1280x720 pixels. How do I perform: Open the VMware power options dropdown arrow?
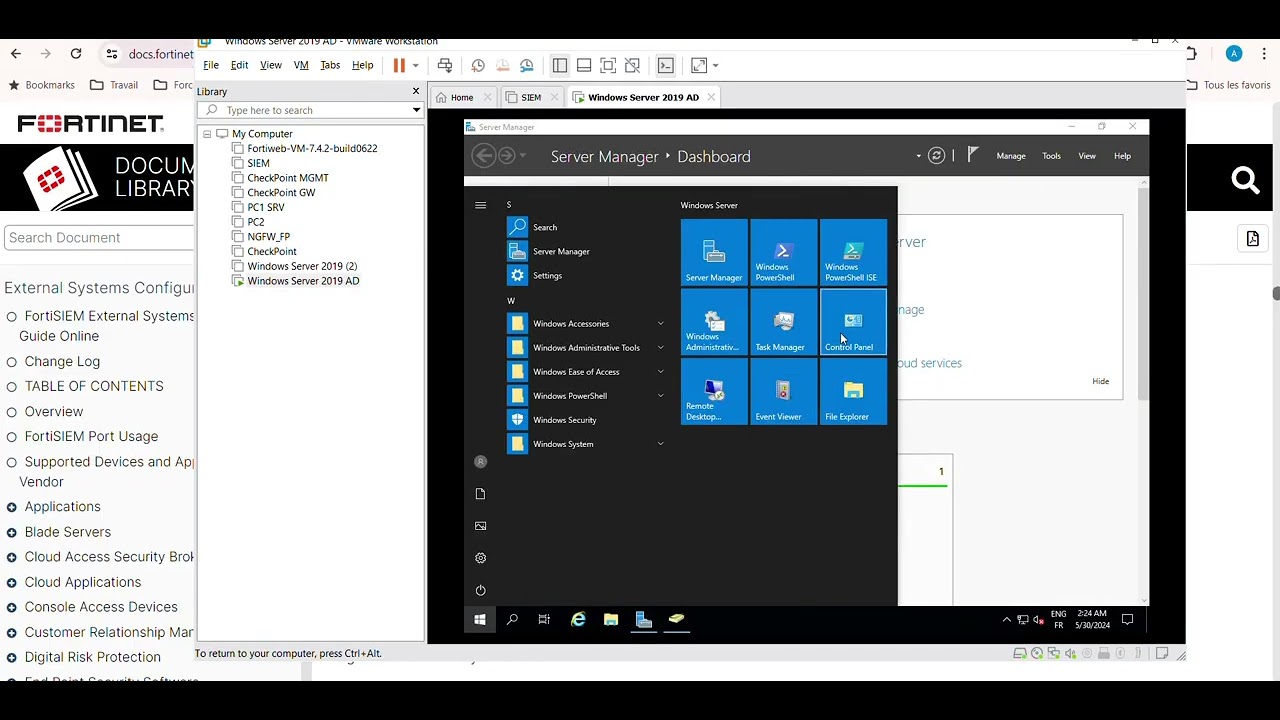coord(415,65)
